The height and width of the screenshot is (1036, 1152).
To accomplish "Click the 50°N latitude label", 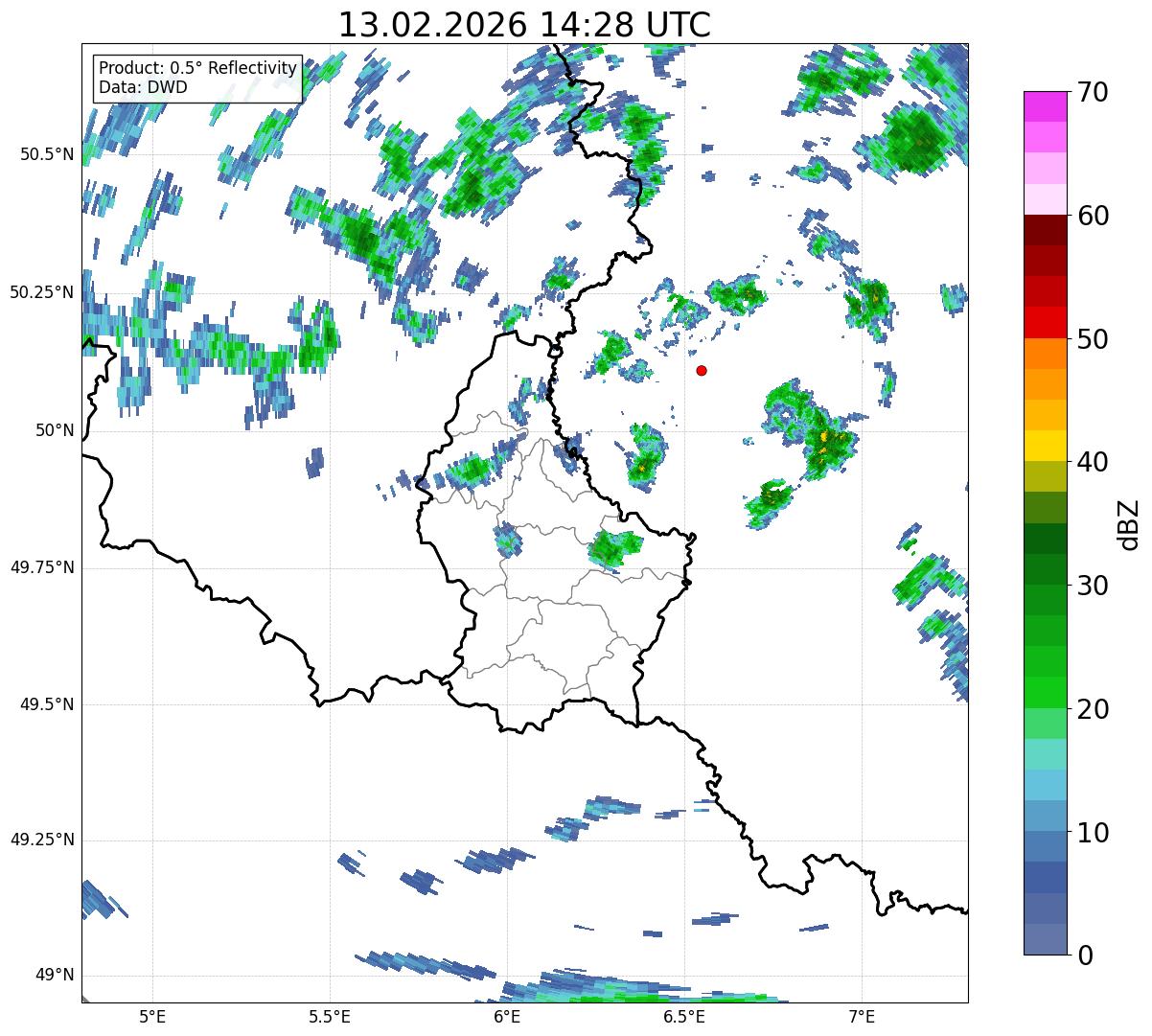I will pyautogui.click(x=55, y=430).
